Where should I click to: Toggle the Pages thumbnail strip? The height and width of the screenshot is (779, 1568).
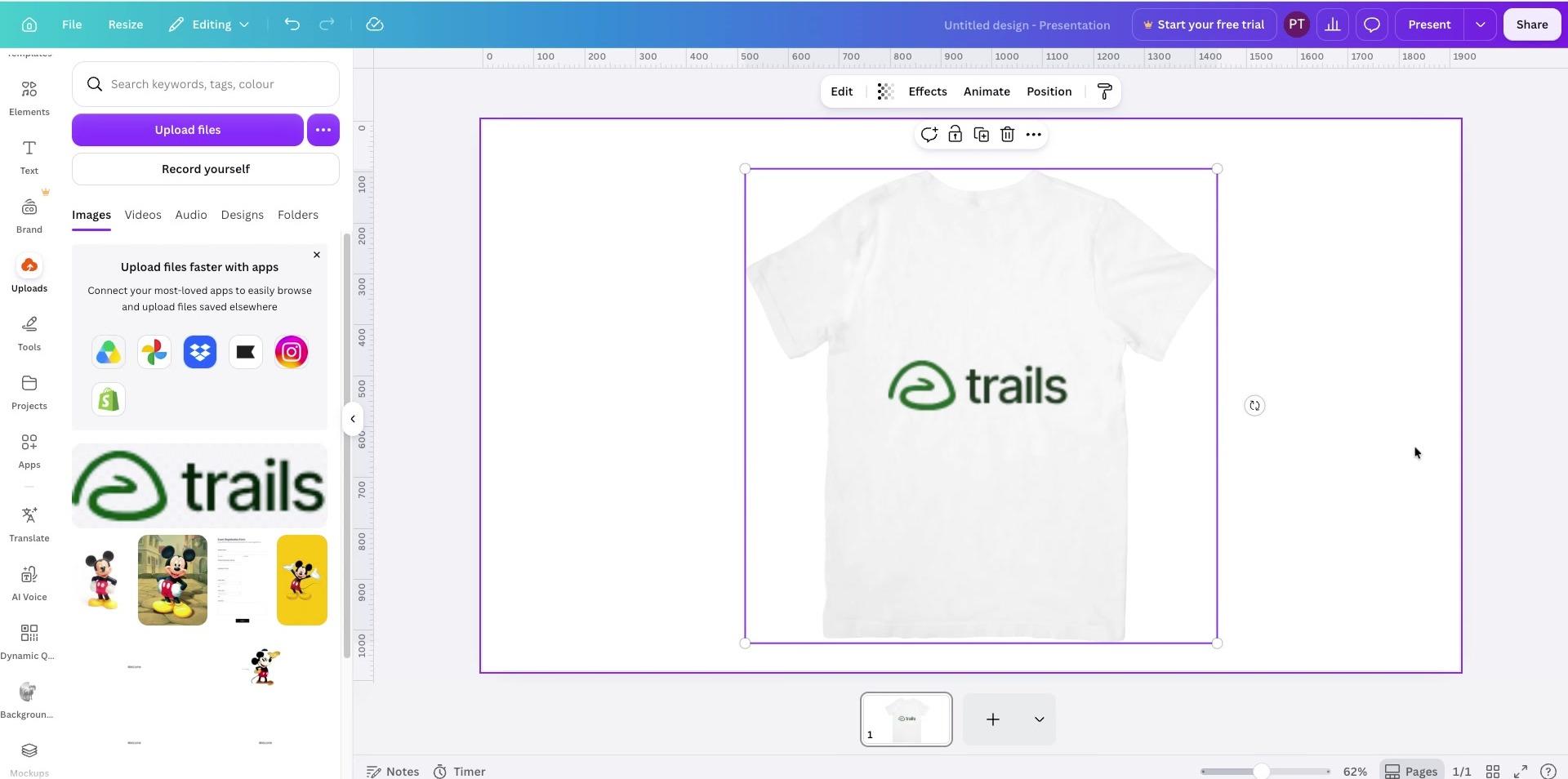(x=1410, y=771)
